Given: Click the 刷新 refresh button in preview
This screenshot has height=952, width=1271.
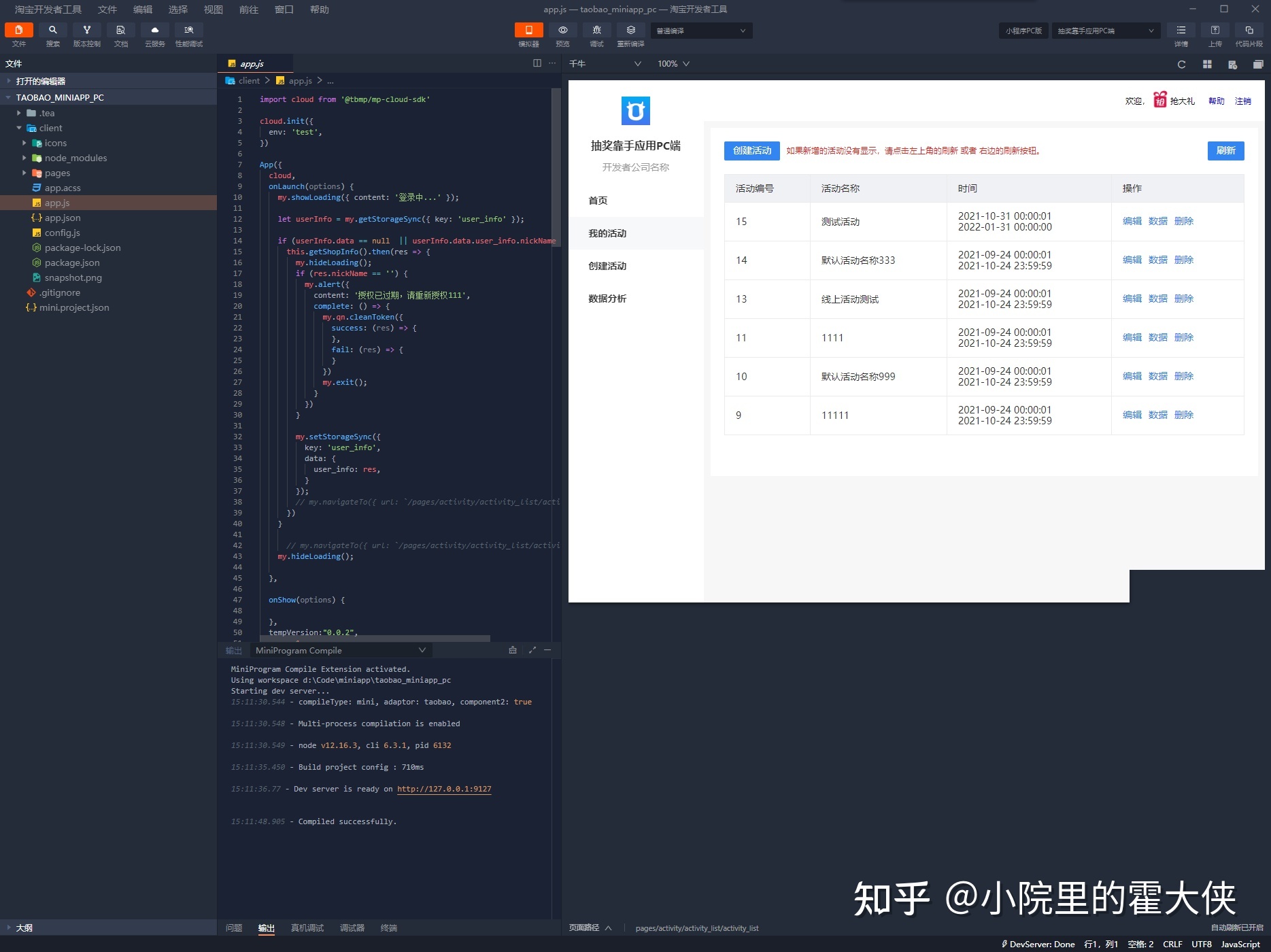Looking at the screenshot, I should click(x=1225, y=150).
